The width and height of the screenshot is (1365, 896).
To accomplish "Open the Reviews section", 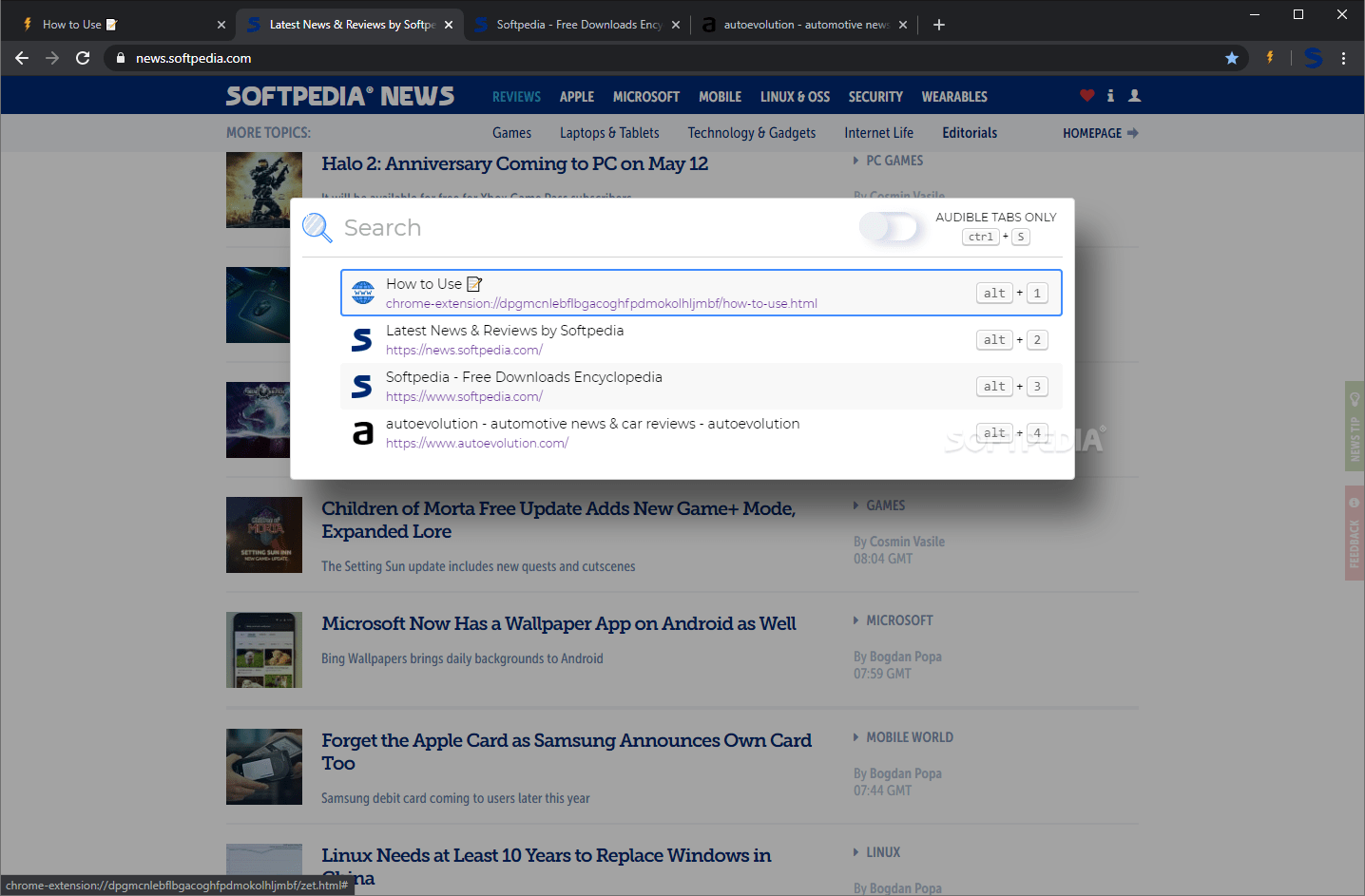I will [516, 97].
